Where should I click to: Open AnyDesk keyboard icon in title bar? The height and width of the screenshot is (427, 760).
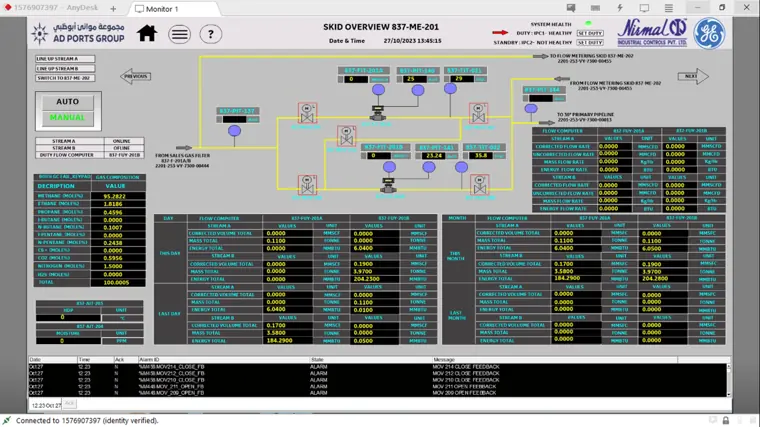pyautogui.click(x=595, y=8)
